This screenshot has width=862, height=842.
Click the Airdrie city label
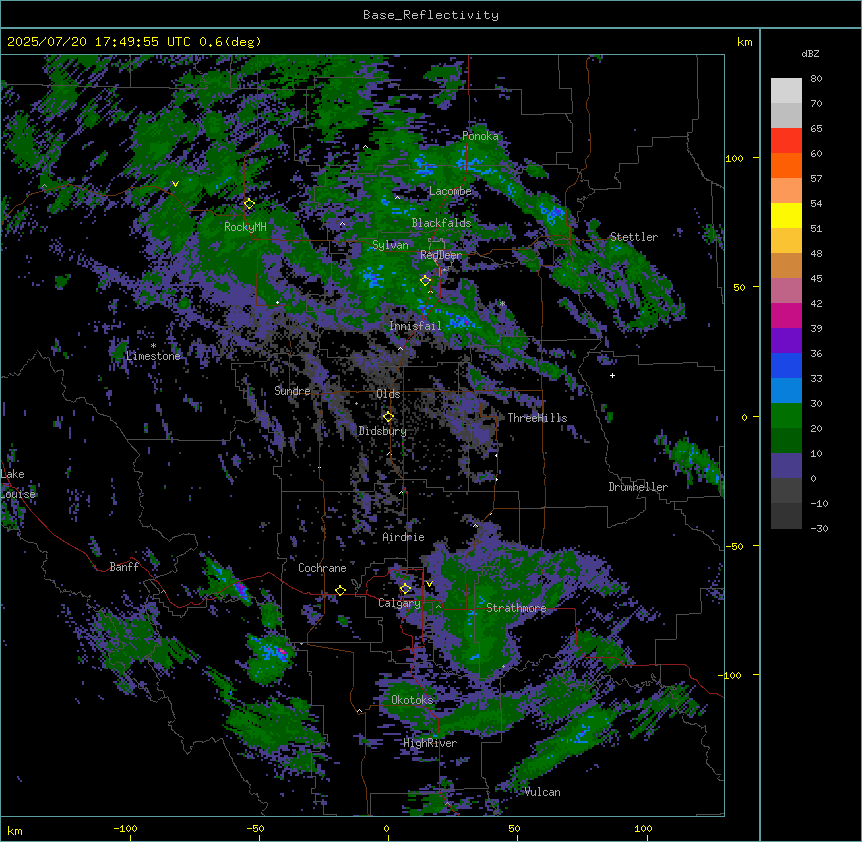404,537
